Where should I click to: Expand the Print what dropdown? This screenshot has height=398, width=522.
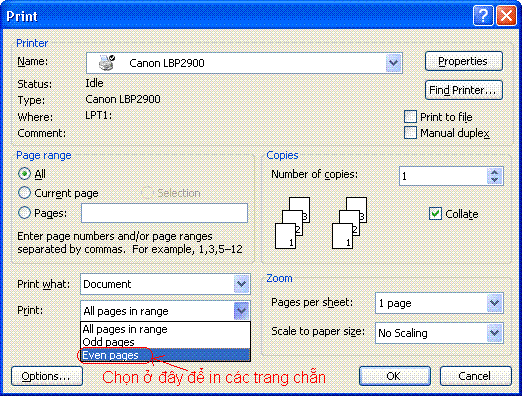(x=241, y=284)
